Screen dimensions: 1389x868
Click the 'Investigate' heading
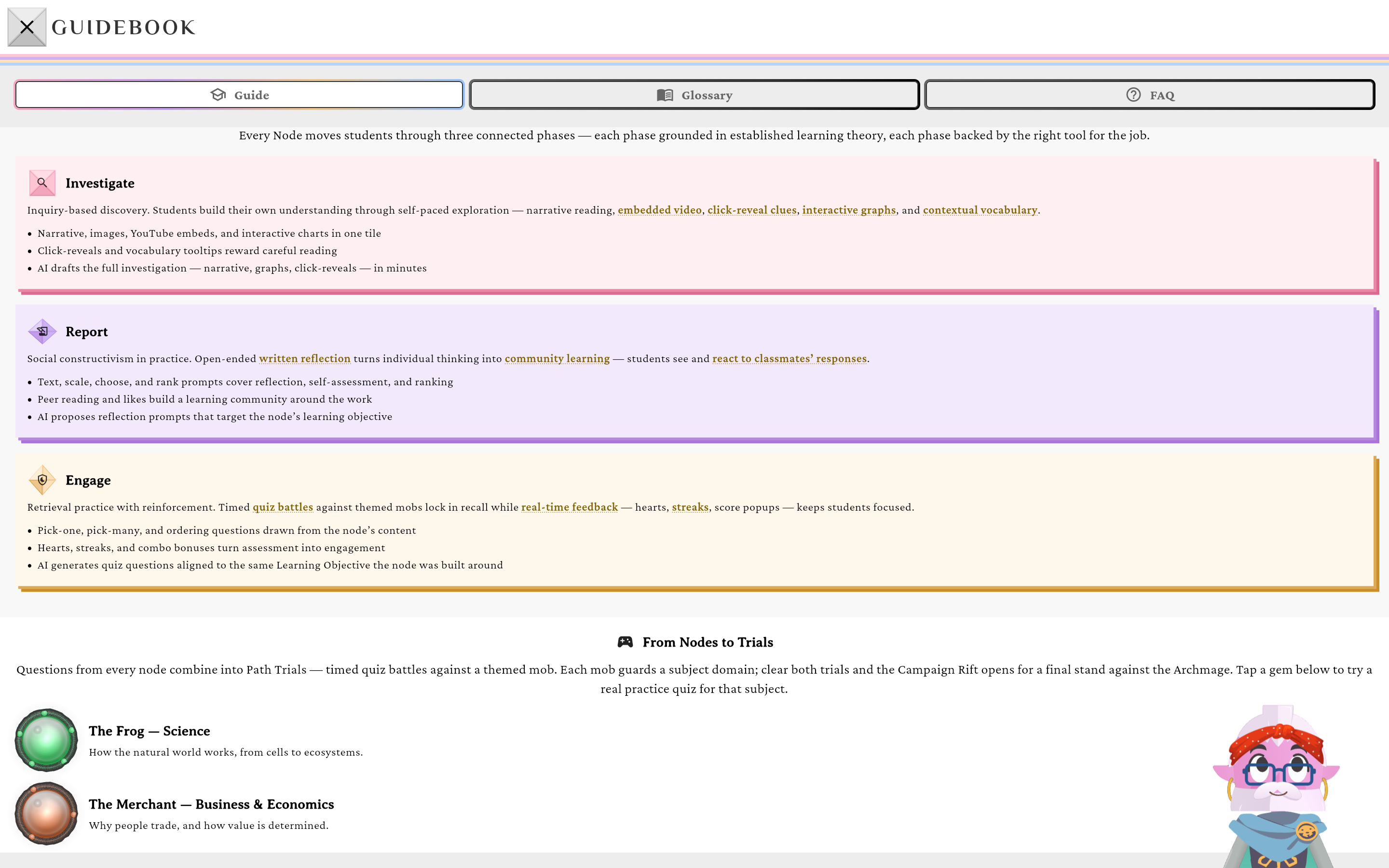click(x=100, y=183)
